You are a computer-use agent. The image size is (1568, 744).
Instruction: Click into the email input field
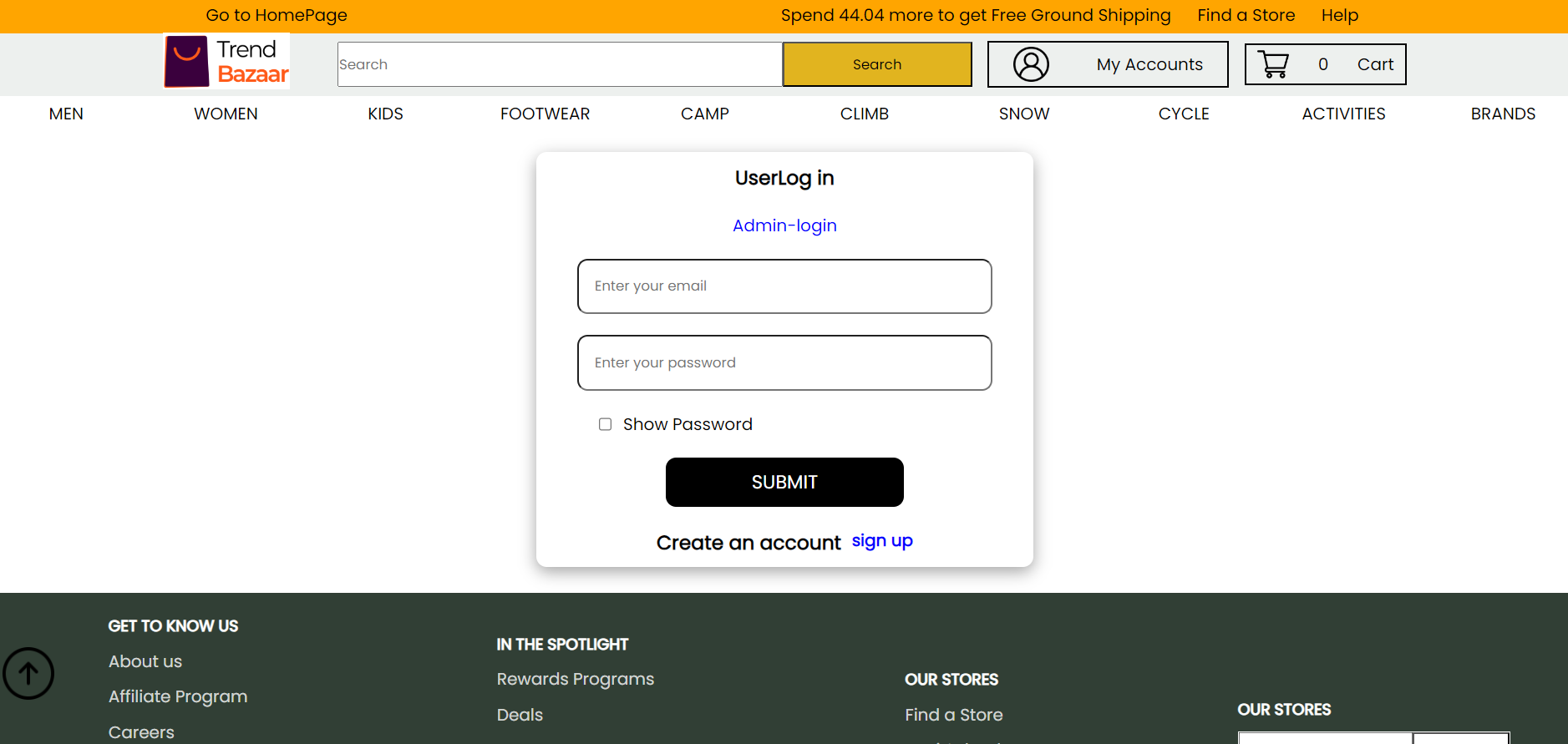784,286
